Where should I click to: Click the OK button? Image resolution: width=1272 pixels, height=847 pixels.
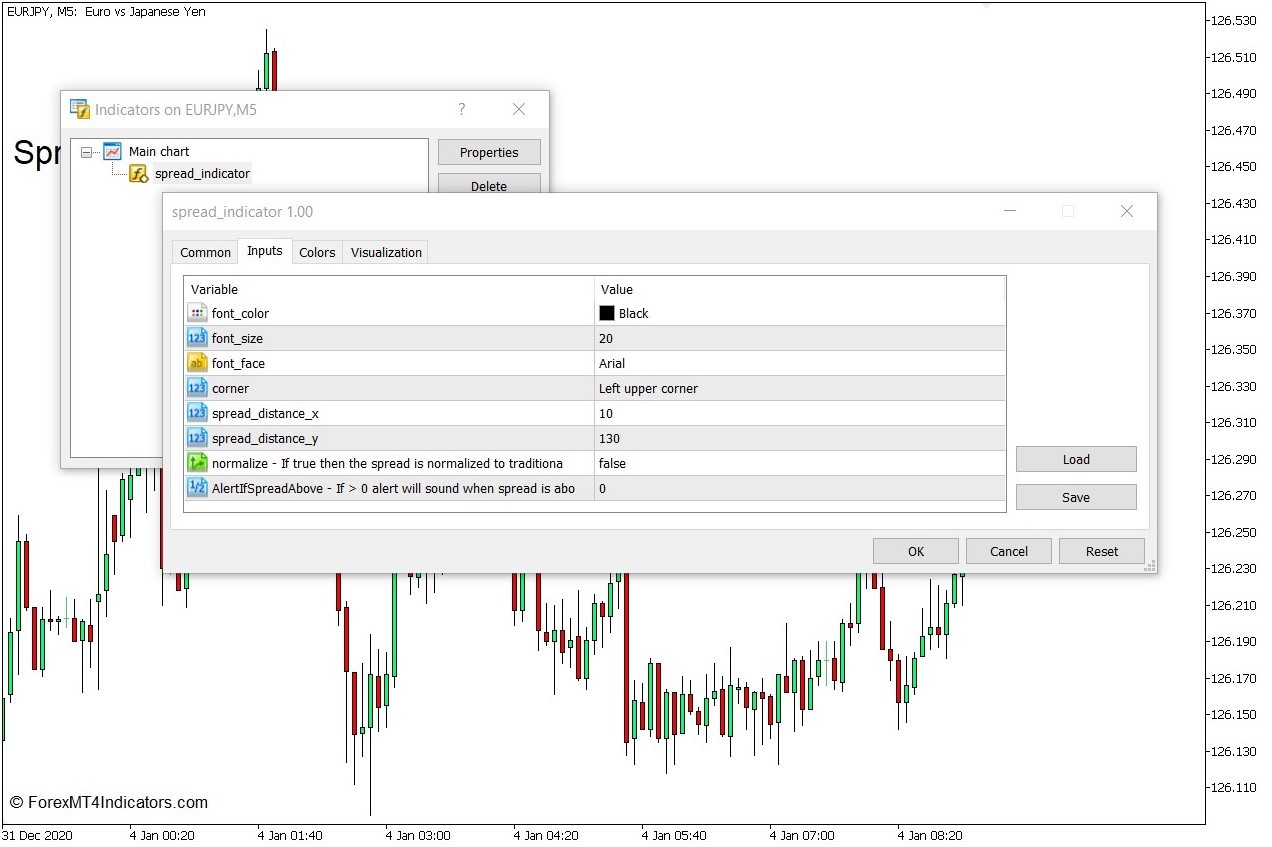tap(916, 551)
